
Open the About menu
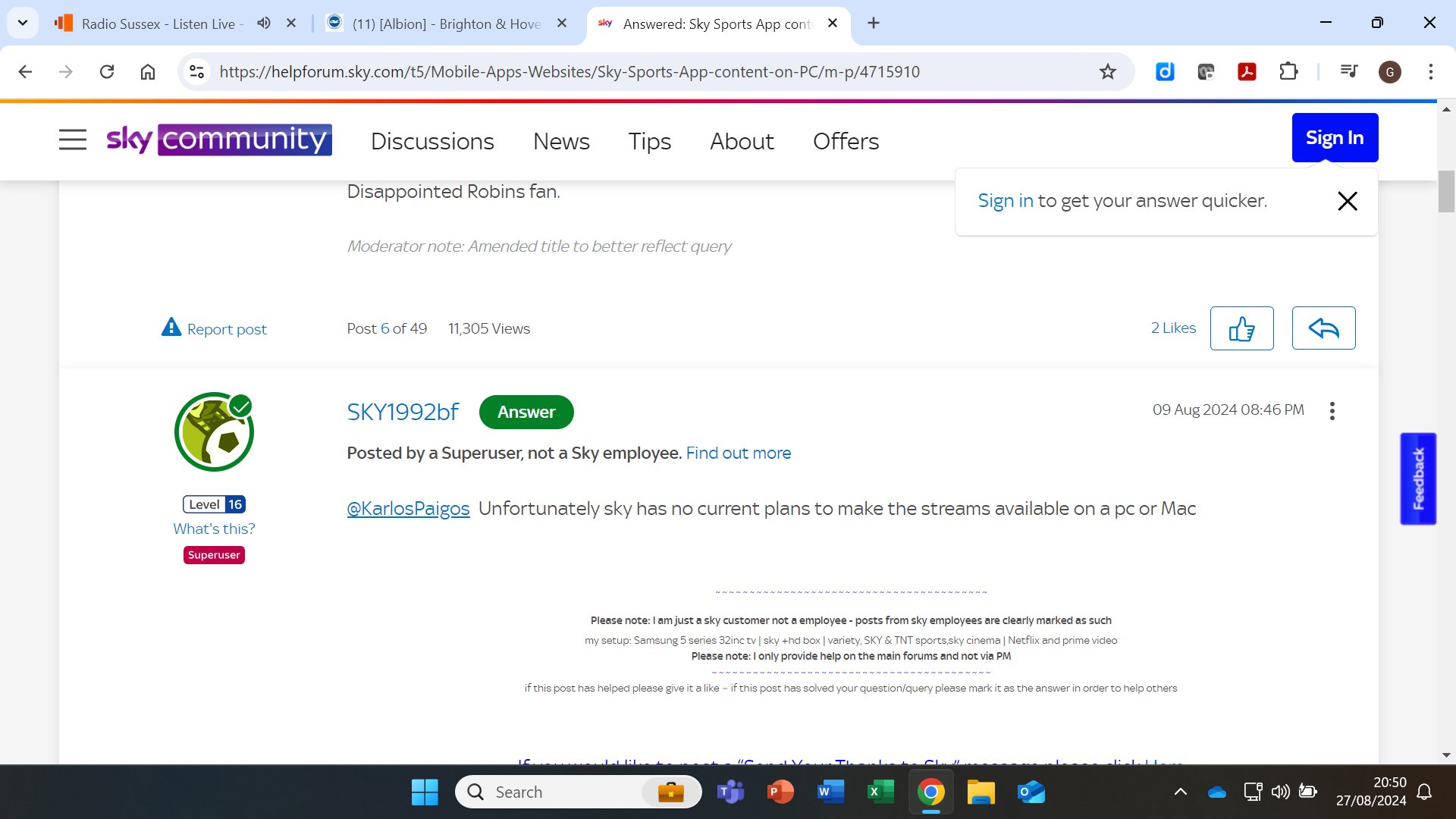click(742, 141)
